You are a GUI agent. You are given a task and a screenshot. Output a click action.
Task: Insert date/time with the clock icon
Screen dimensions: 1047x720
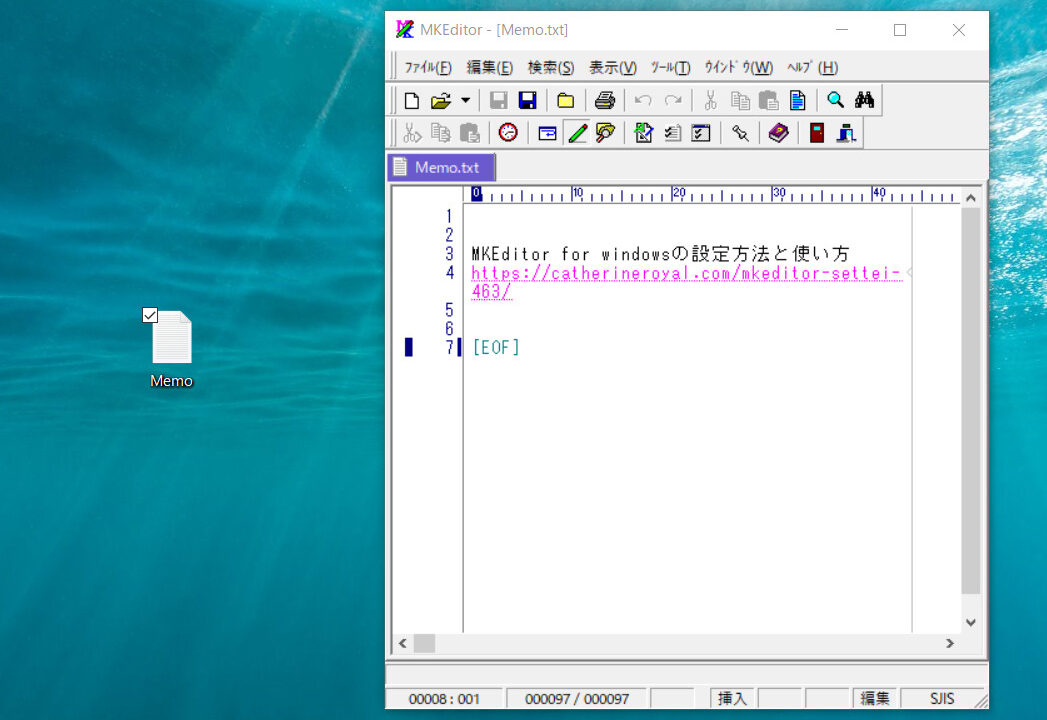(508, 133)
